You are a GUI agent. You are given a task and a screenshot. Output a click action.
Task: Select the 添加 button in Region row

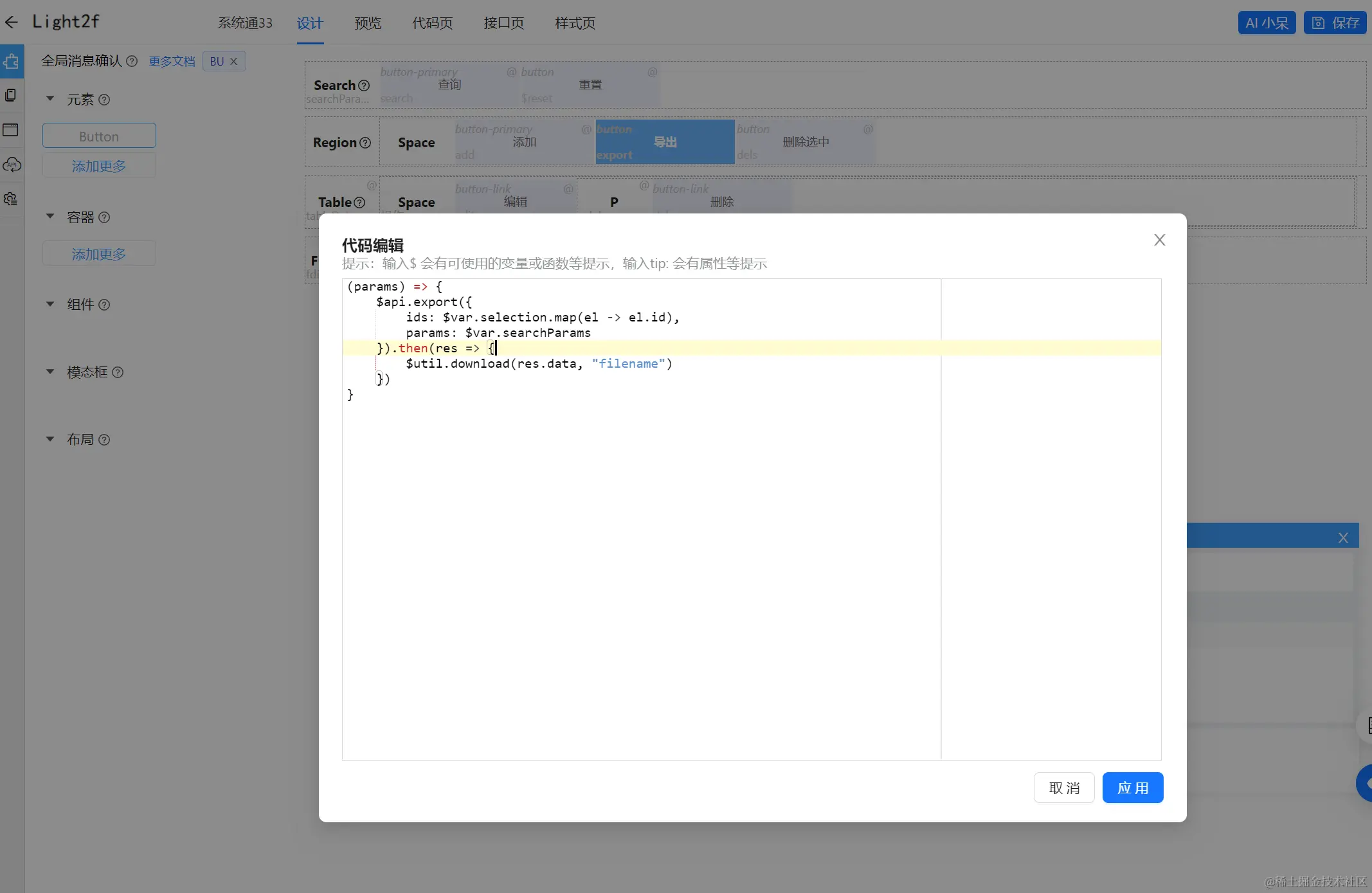pyautogui.click(x=524, y=142)
